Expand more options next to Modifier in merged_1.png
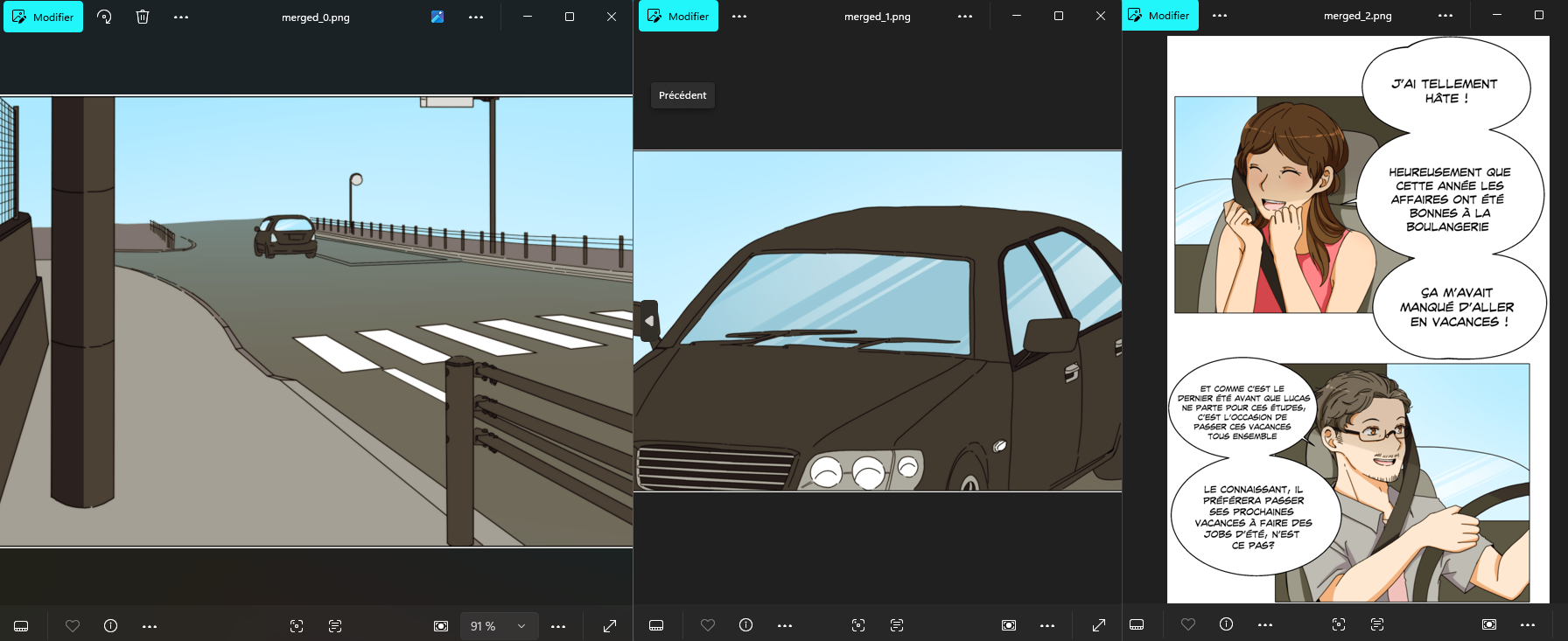The width and height of the screenshot is (1568, 641). click(739, 16)
